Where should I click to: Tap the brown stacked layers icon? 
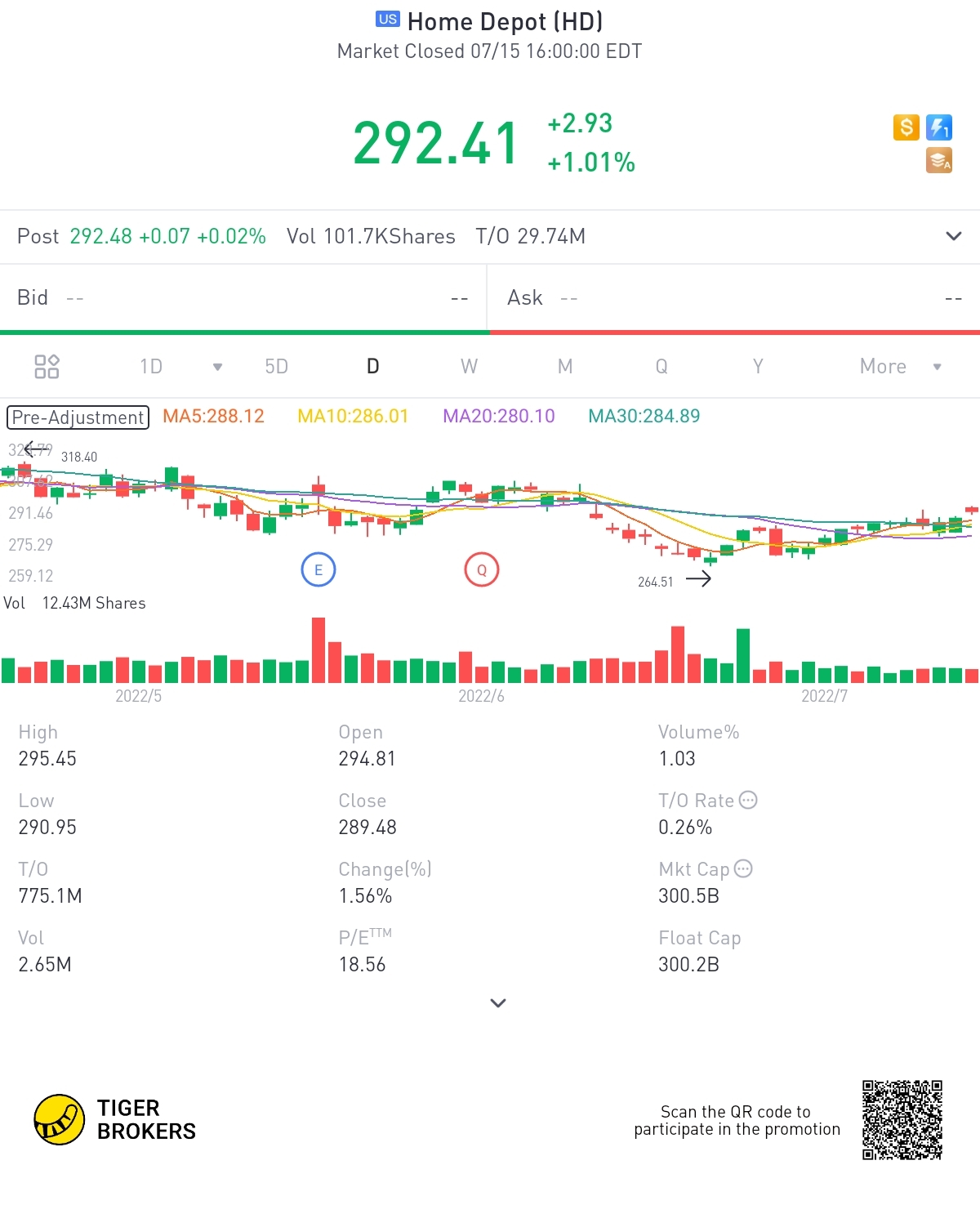pyautogui.click(x=939, y=160)
